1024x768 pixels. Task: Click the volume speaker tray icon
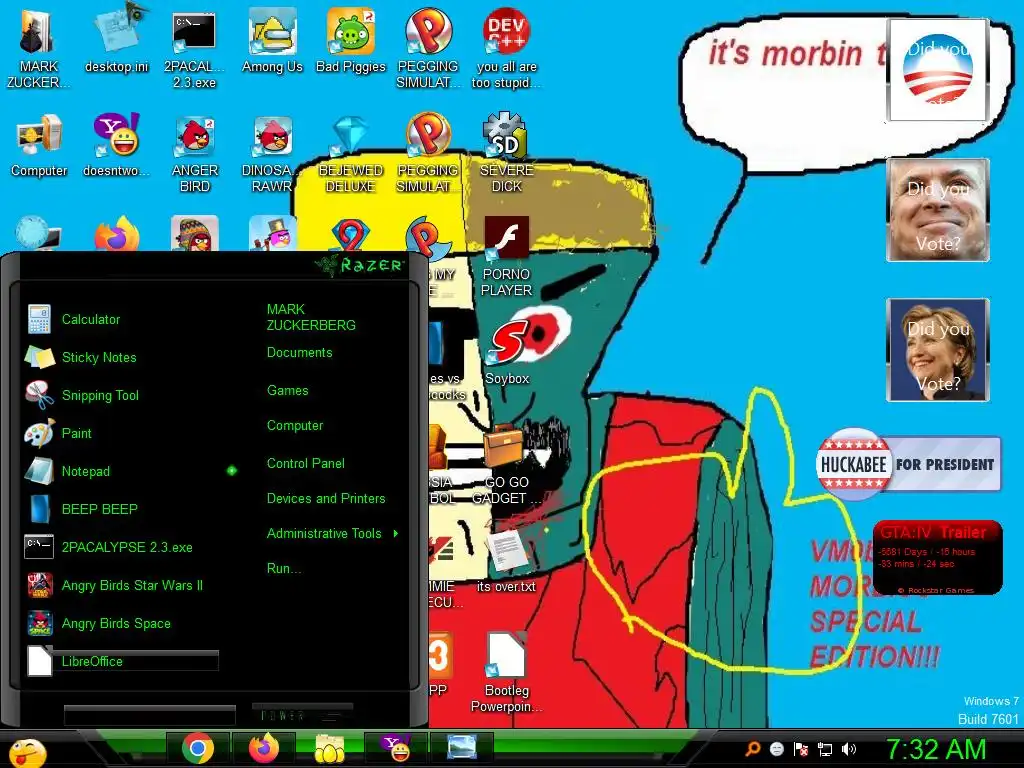tap(848, 749)
